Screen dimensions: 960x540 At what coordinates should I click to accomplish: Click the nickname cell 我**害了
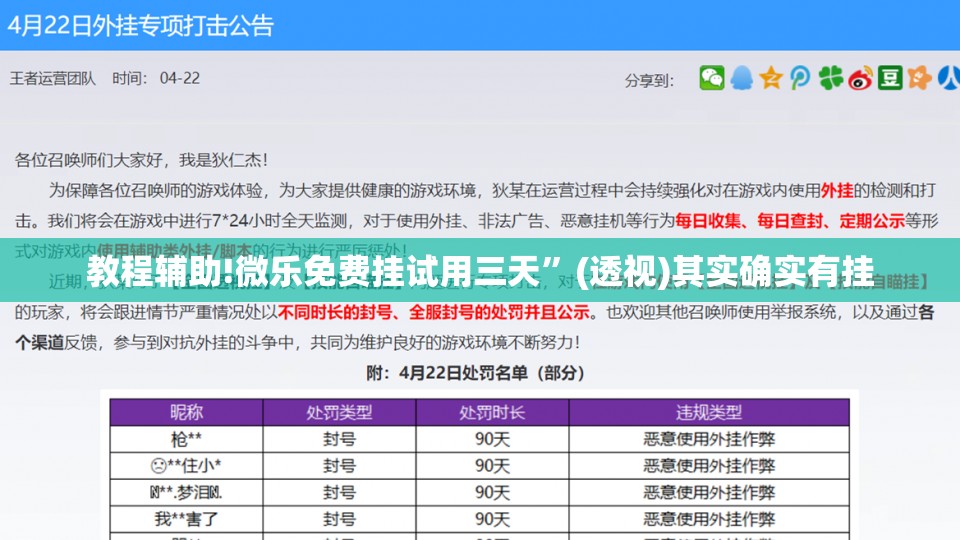pos(186,519)
